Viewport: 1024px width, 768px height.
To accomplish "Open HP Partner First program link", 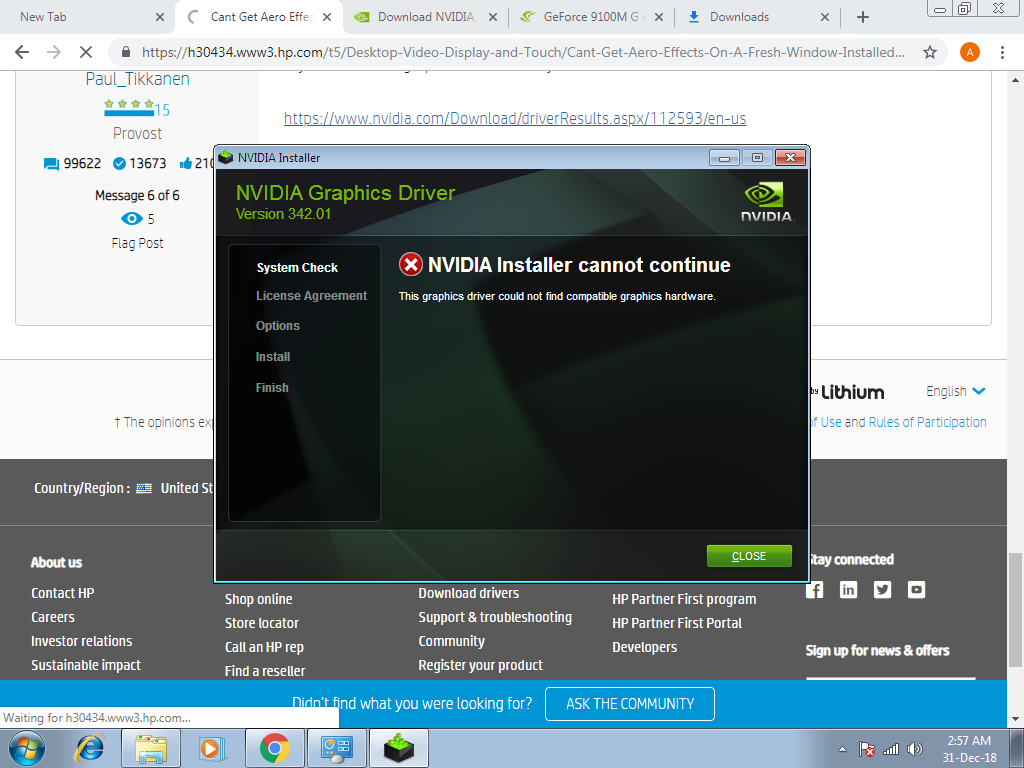I will (684, 599).
